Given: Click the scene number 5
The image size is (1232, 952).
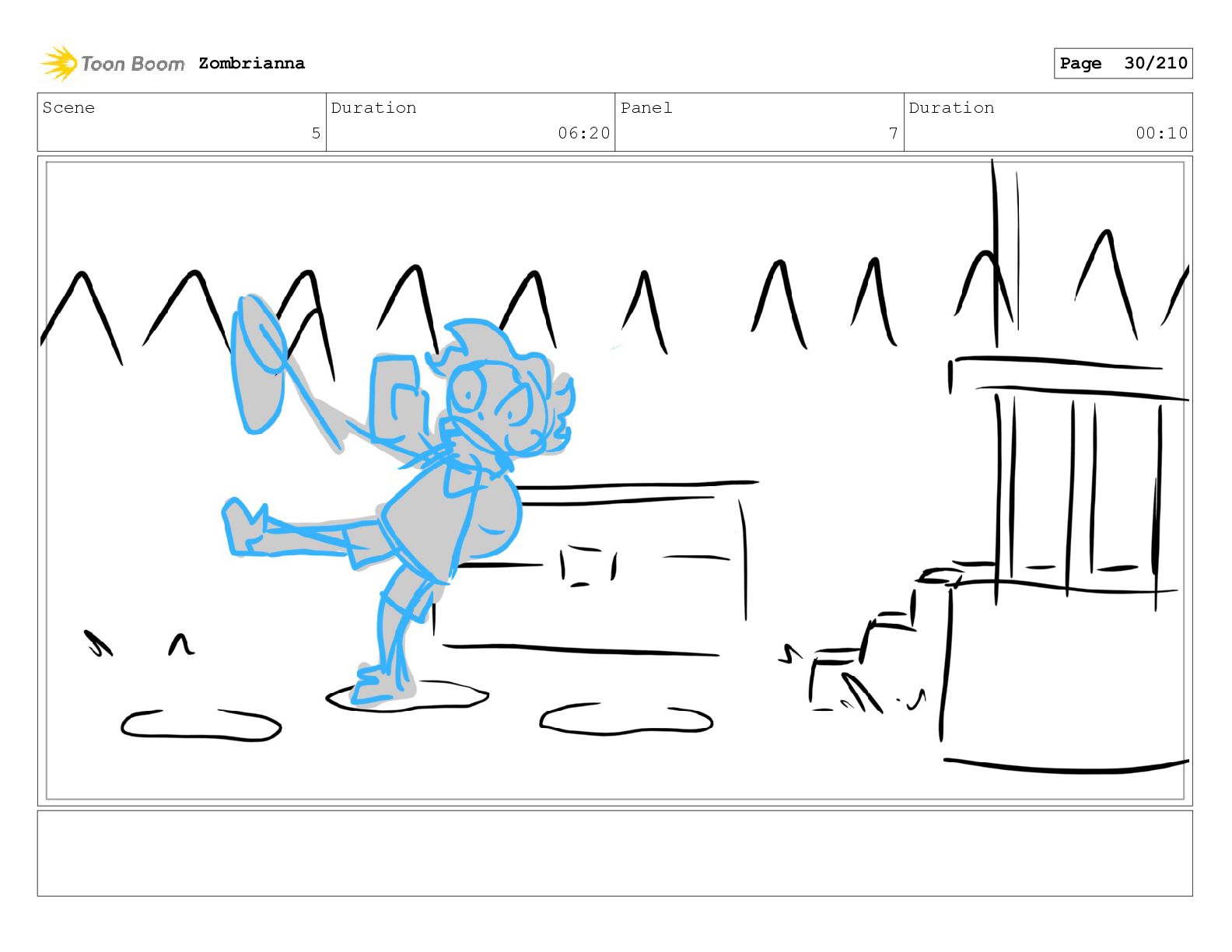Looking at the screenshot, I should click(316, 133).
